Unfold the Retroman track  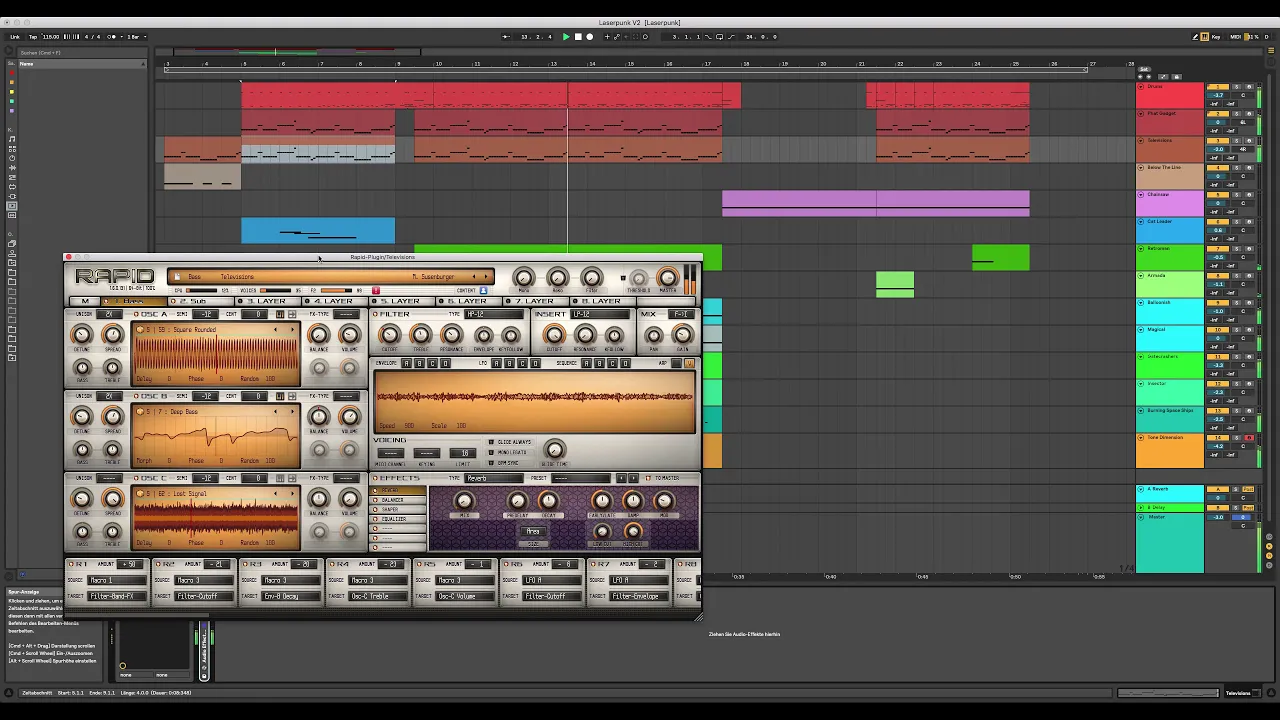[1142, 249]
